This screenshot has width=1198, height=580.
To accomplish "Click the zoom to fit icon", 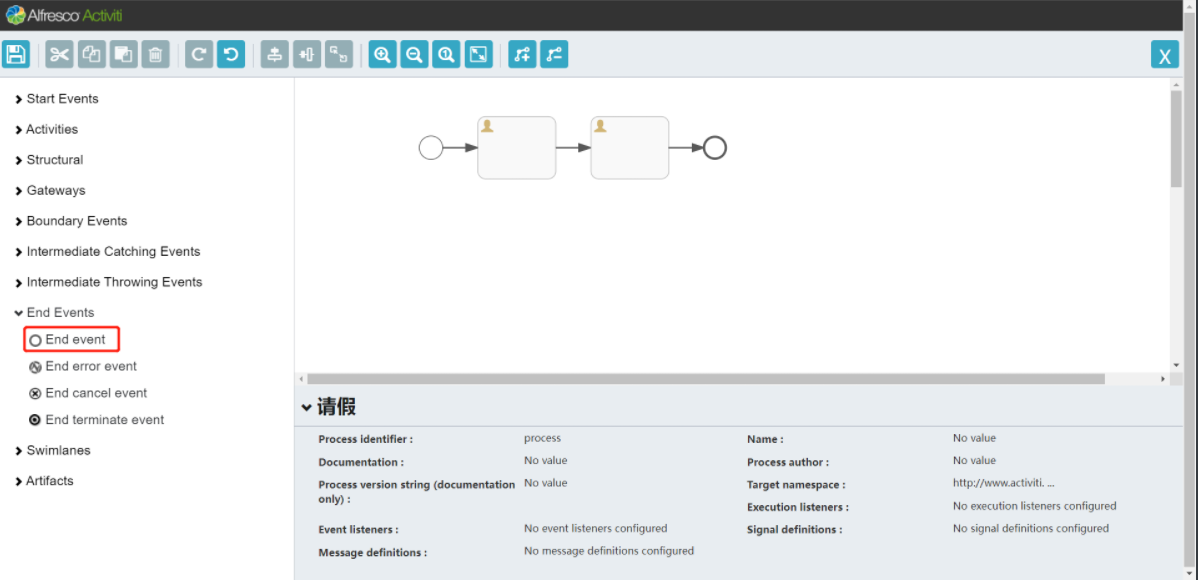I will (x=478, y=54).
